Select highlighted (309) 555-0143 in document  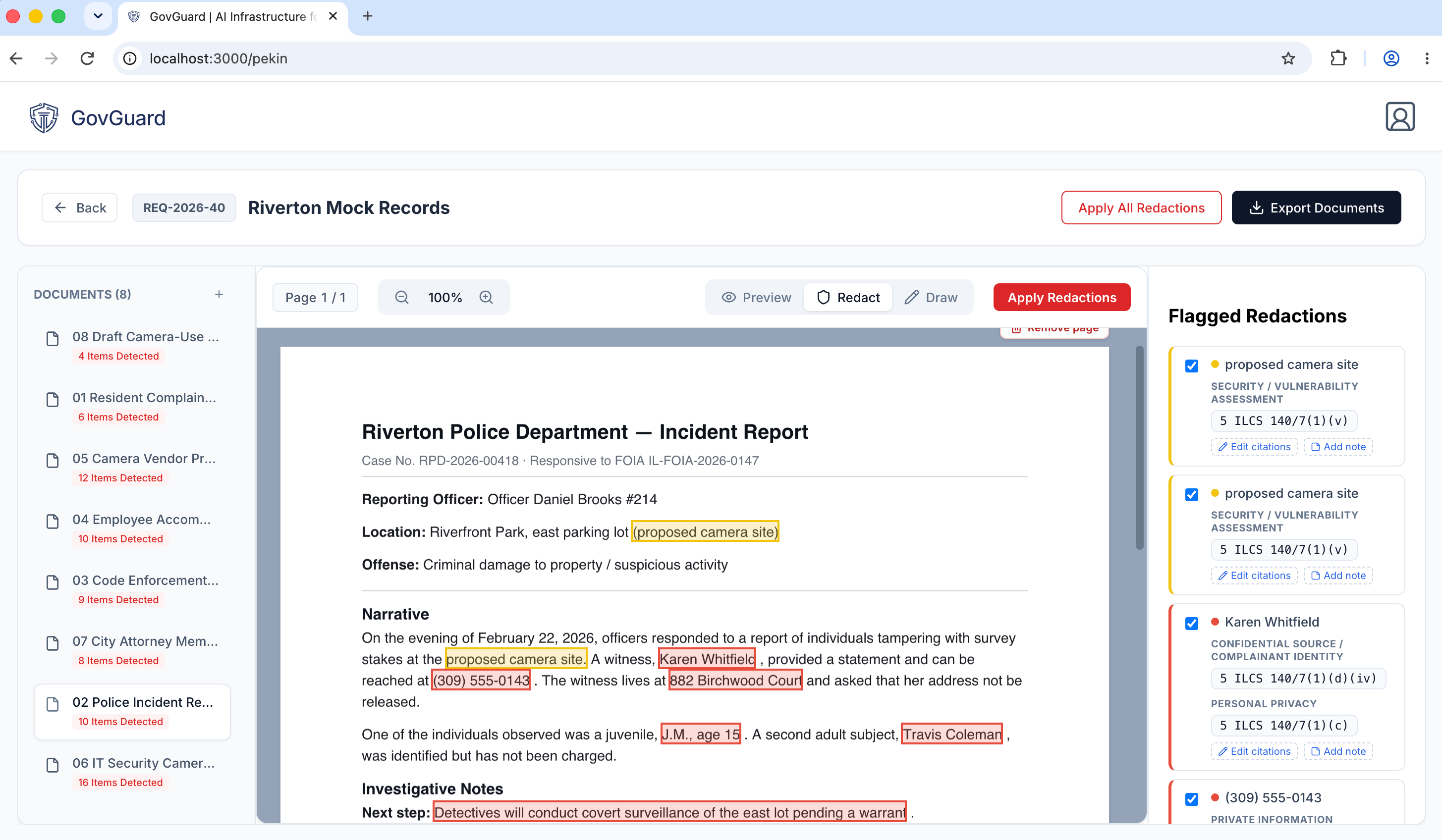481,681
